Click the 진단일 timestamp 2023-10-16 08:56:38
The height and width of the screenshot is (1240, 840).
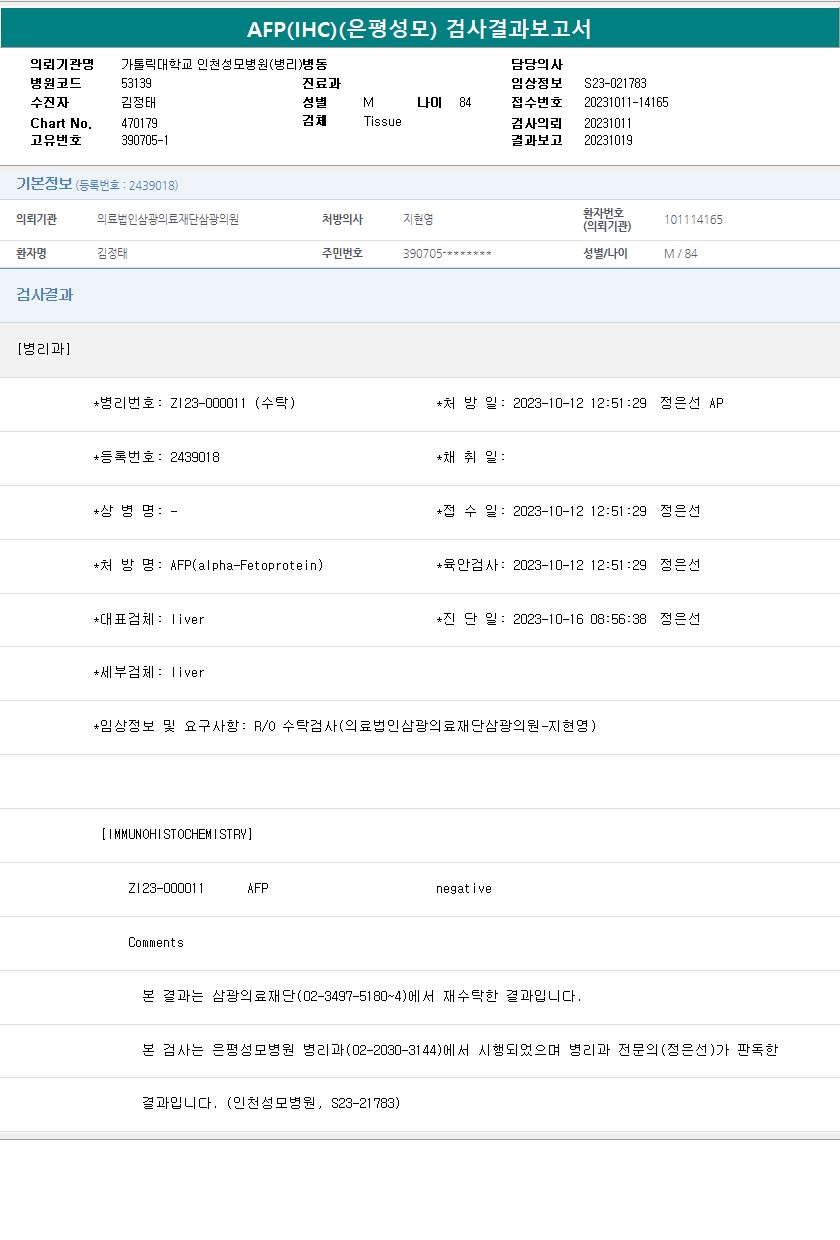point(579,619)
